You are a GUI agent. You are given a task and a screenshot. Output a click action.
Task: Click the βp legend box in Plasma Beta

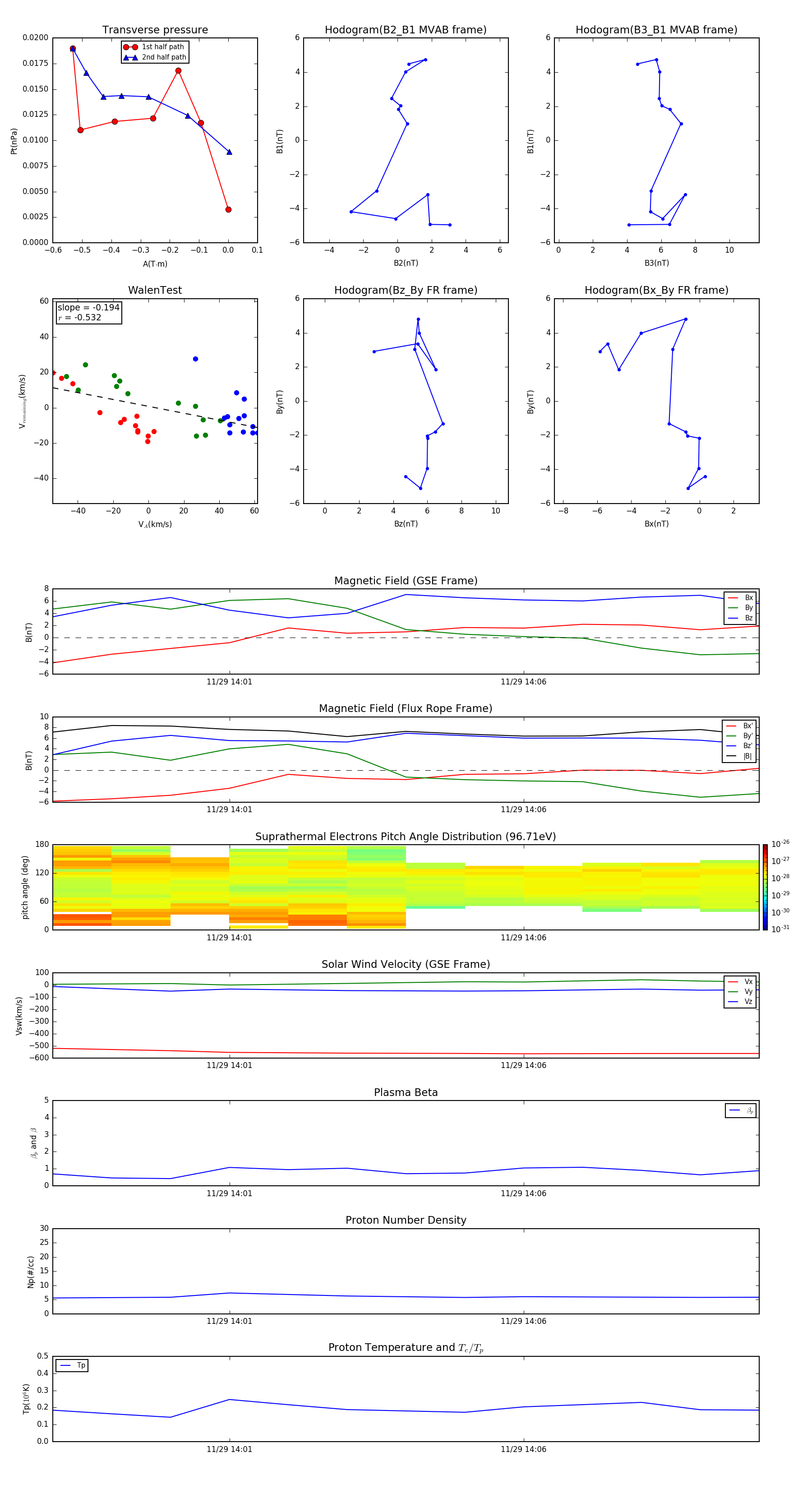[x=740, y=1110]
